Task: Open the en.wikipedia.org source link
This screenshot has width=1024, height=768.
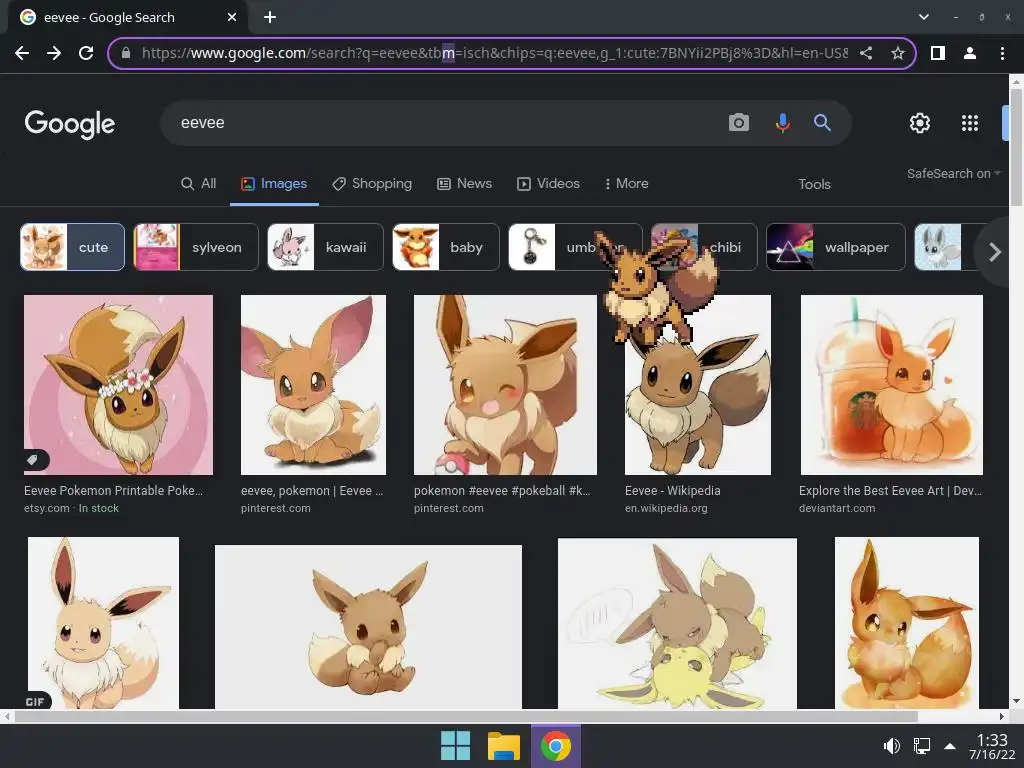Action: point(666,508)
